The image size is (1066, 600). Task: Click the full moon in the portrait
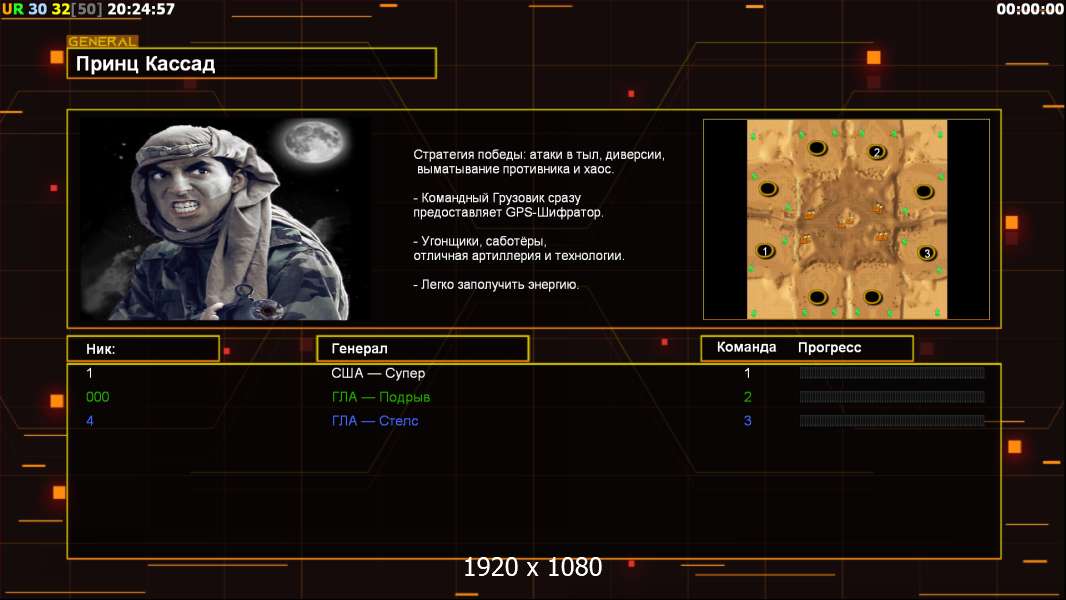tap(308, 143)
